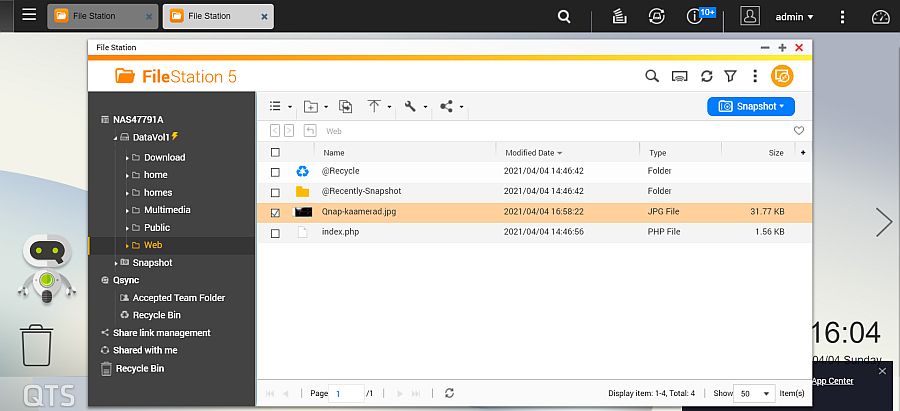Add Web folder to favorites heart icon
This screenshot has width=900, height=411.
(799, 131)
